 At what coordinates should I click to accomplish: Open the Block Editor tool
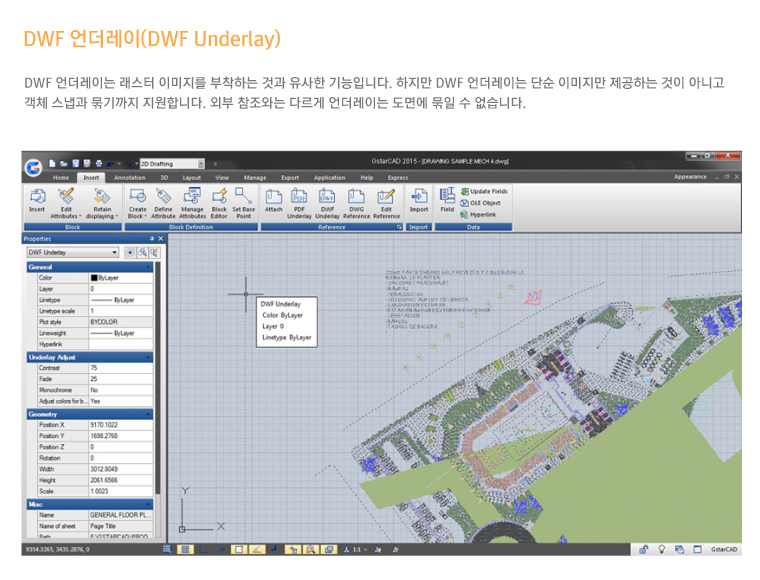[x=219, y=200]
